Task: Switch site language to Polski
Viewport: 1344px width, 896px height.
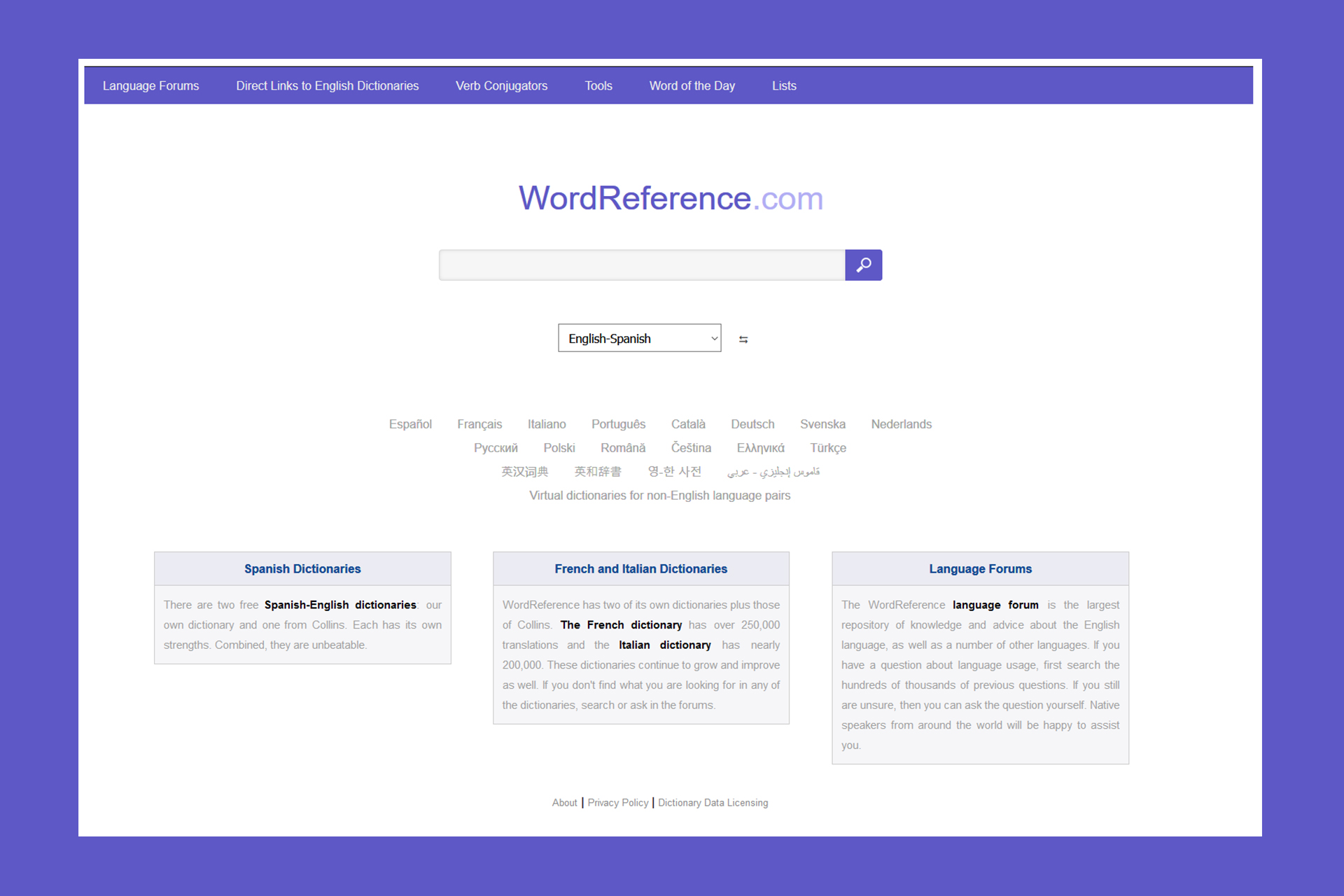Action: coord(559,448)
